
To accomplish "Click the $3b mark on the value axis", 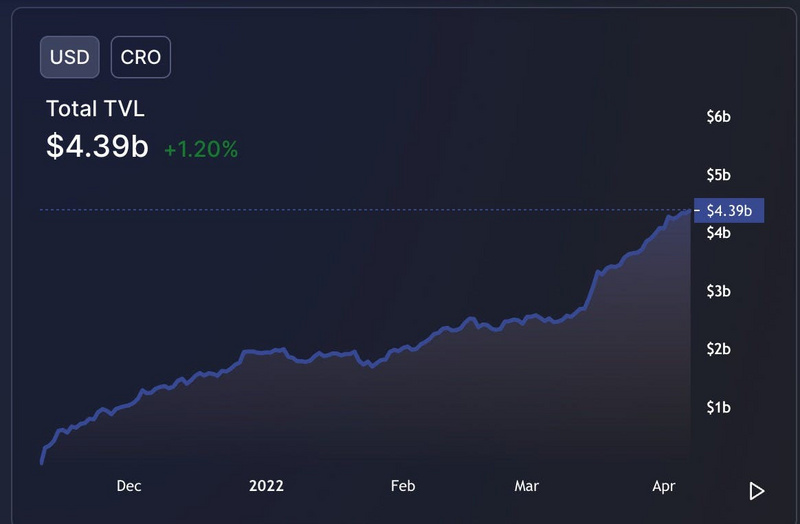I will pyautogui.click(x=718, y=291).
